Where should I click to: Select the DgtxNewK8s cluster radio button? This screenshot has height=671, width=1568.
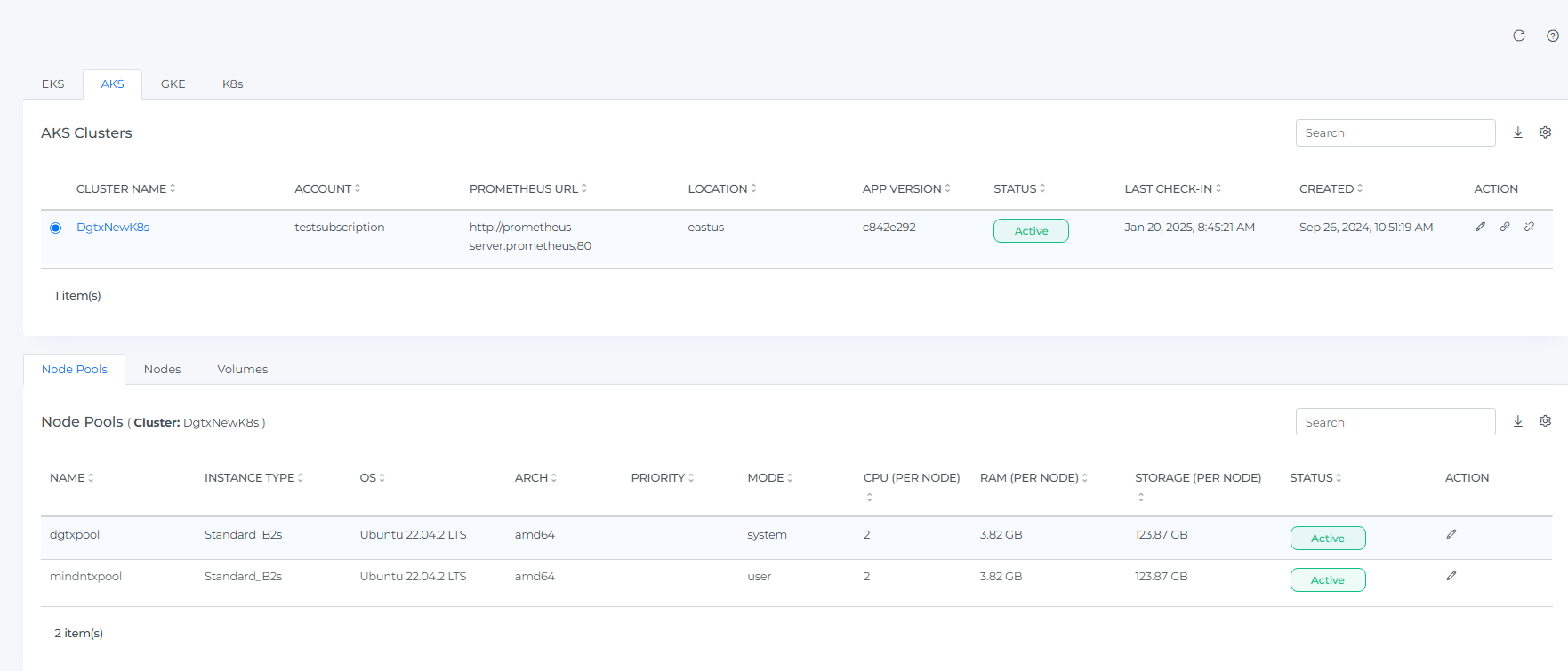(x=56, y=228)
